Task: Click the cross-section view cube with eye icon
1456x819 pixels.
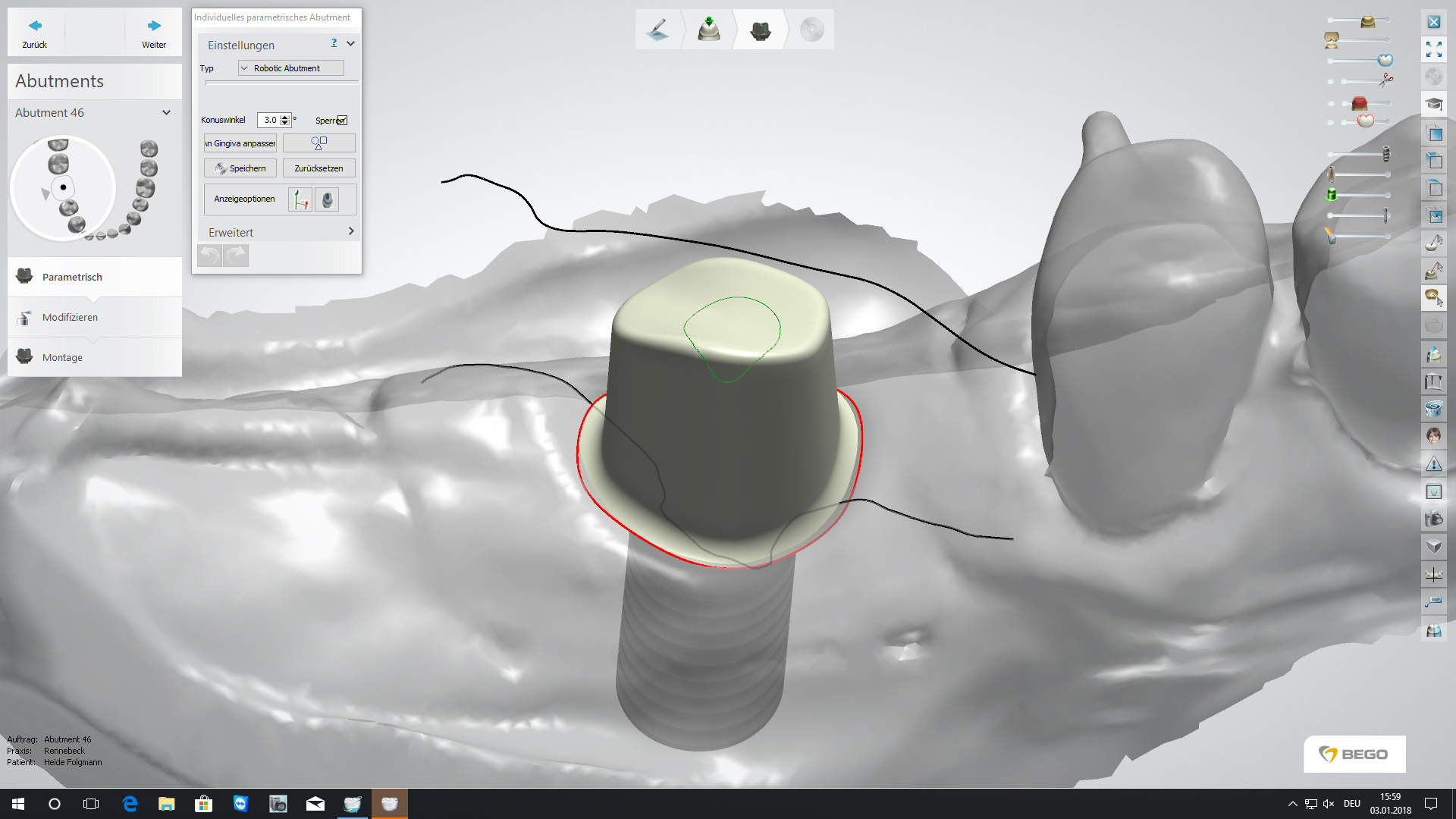Action: [1433, 216]
